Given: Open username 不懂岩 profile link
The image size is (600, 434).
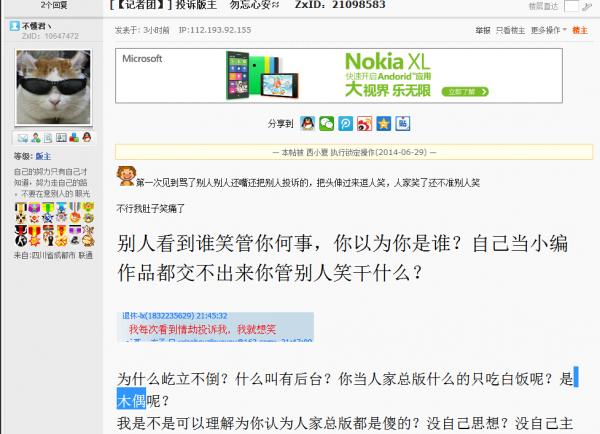Looking at the screenshot, I should pos(33,26).
